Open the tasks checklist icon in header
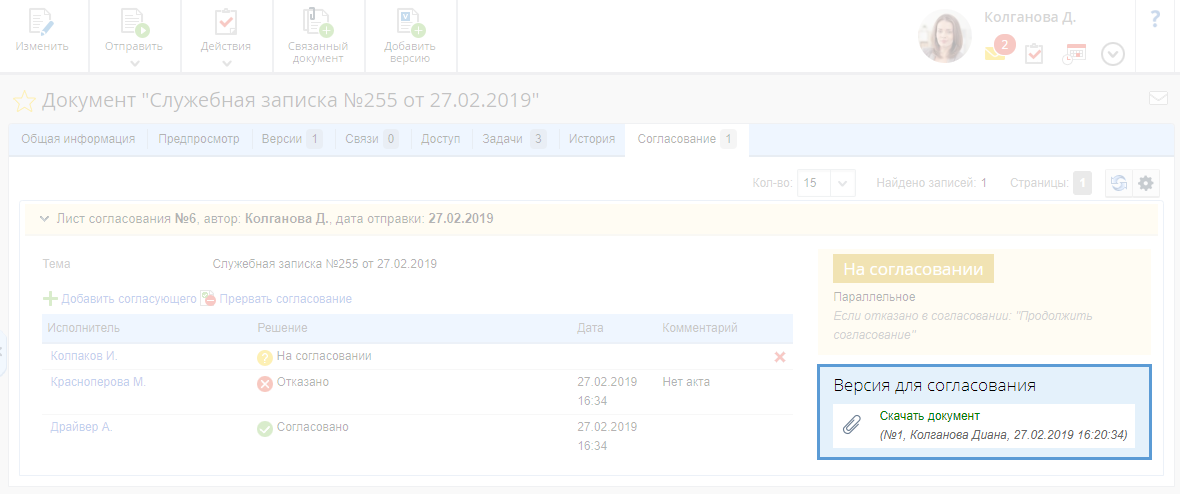The width and height of the screenshot is (1180, 494). [x=1034, y=54]
